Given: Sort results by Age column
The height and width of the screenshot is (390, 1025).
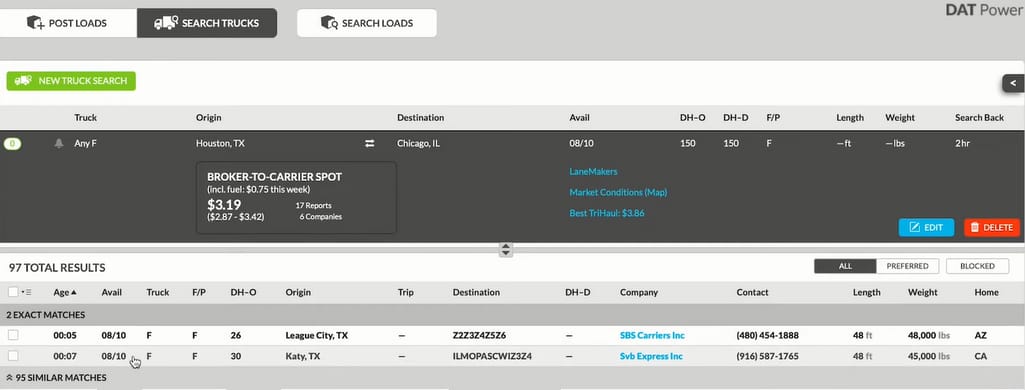Looking at the screenshot, I should point(65,292).
